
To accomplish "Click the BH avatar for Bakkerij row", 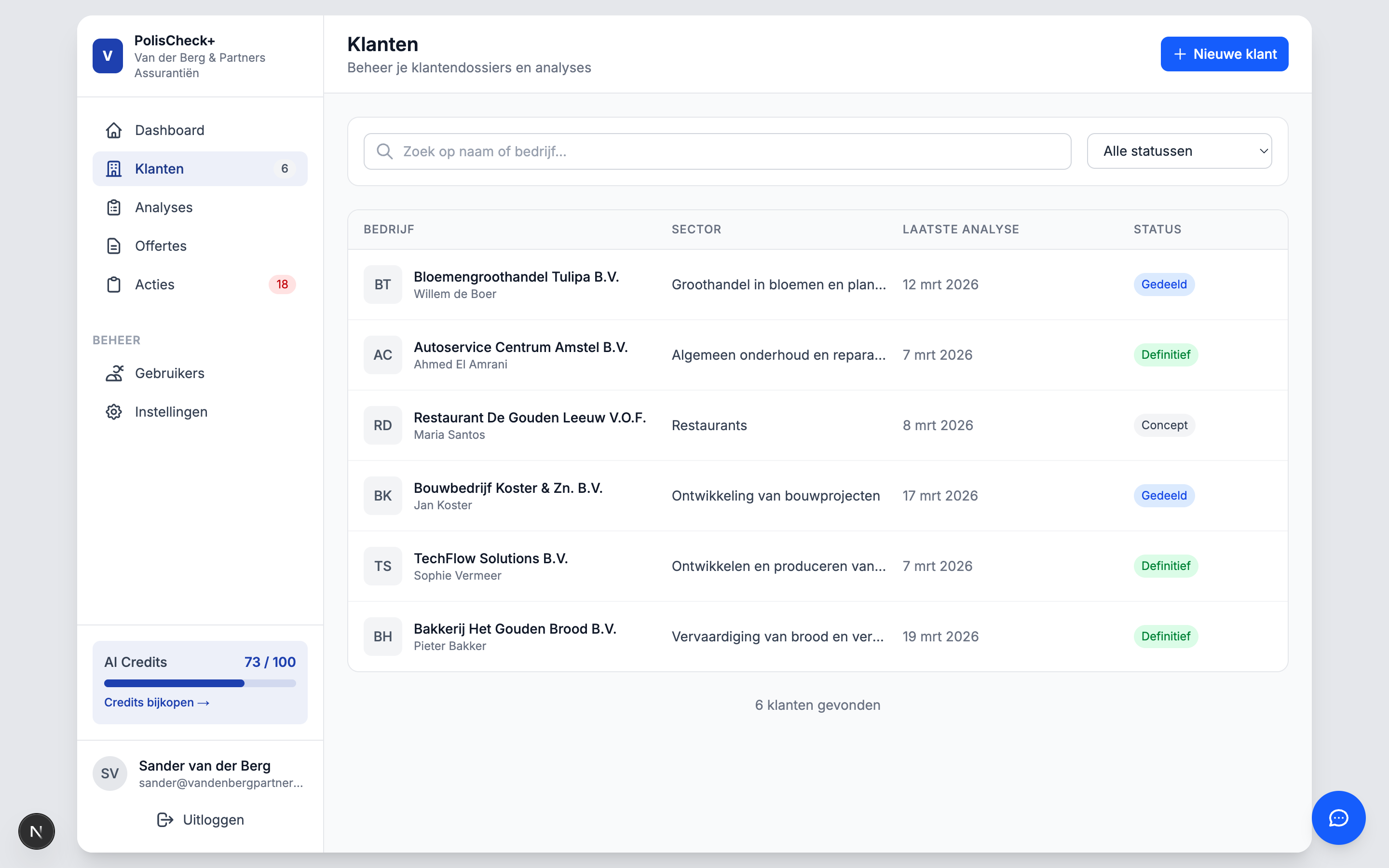I will tap(383, 637).
